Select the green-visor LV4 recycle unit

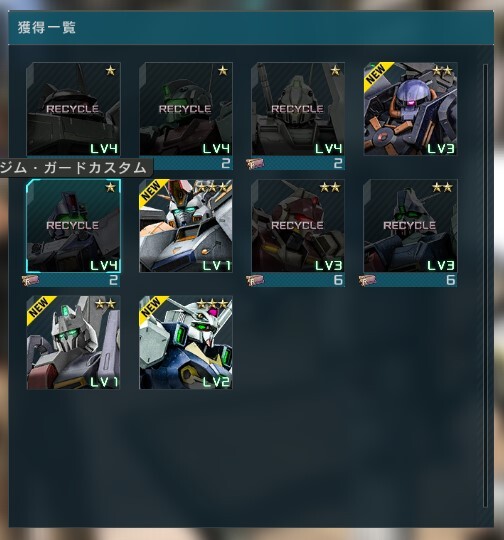[x=186, y=109]
